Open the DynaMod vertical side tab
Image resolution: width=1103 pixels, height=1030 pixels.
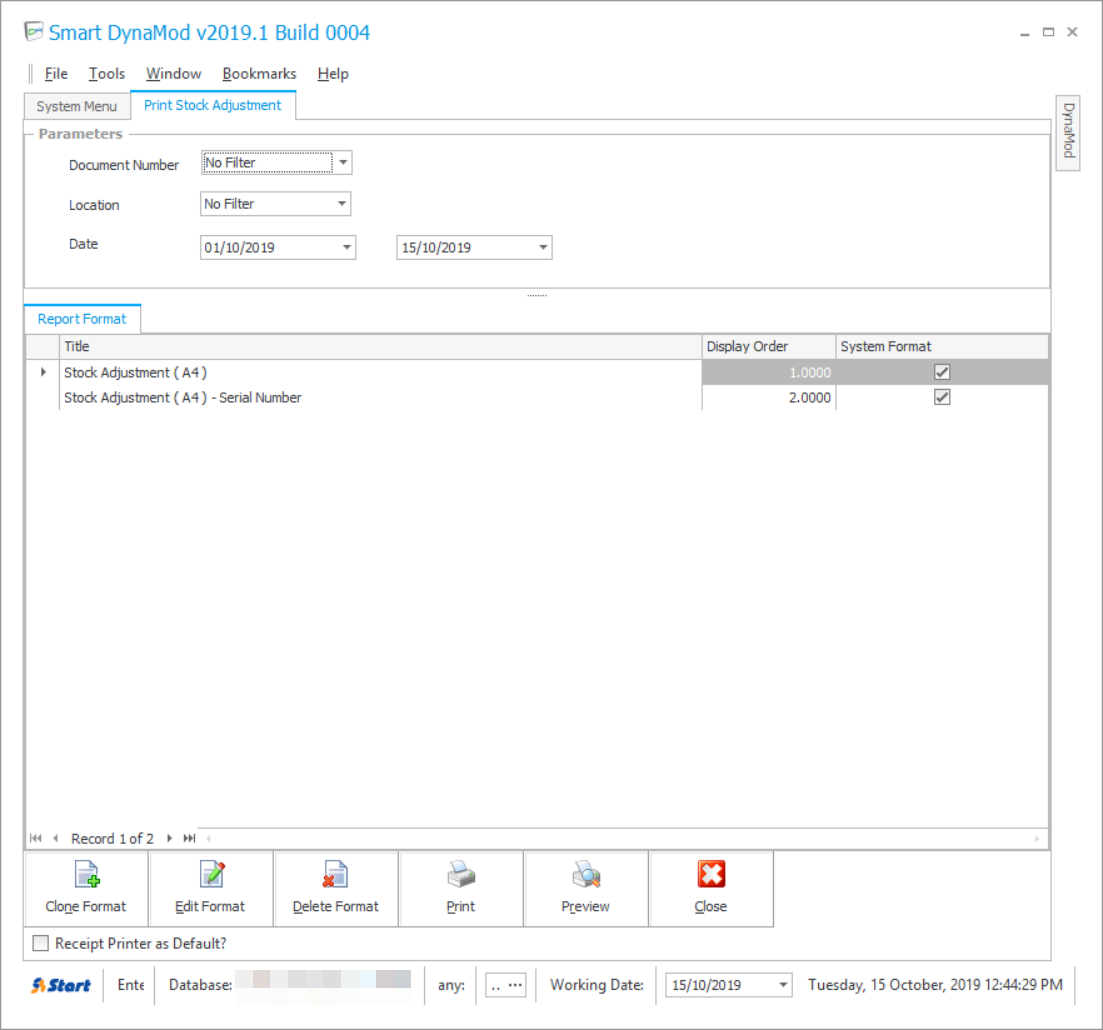point(1068,132)
